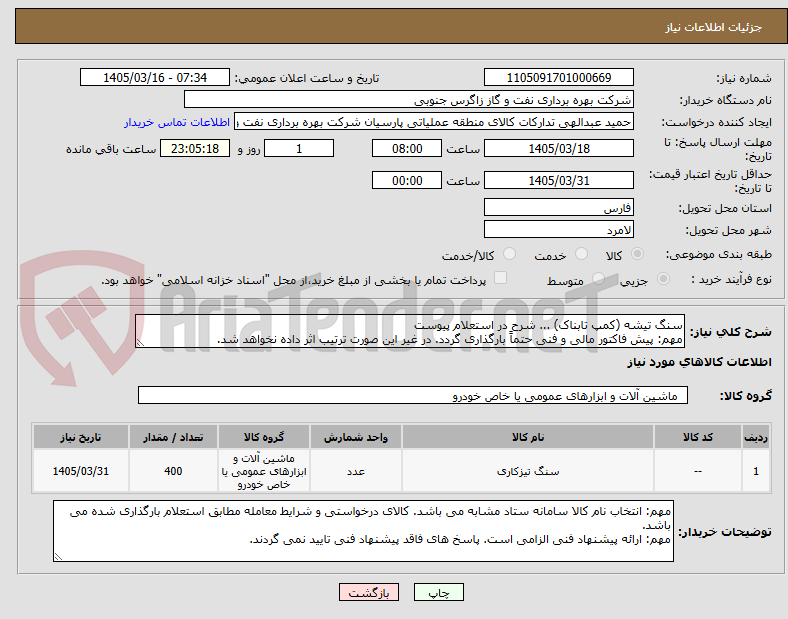Screen dimensions: 788x619
Task: Click the price validity date 1405/03/31 field
Action: point(558,180)
